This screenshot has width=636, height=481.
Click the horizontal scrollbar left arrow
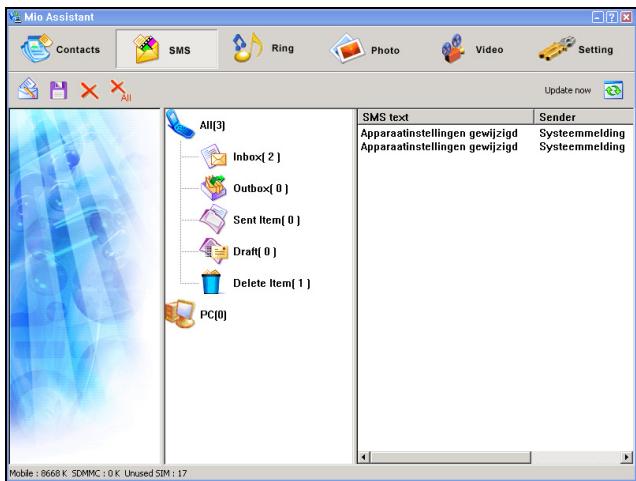pyautogui.click(x=364, y=457)
